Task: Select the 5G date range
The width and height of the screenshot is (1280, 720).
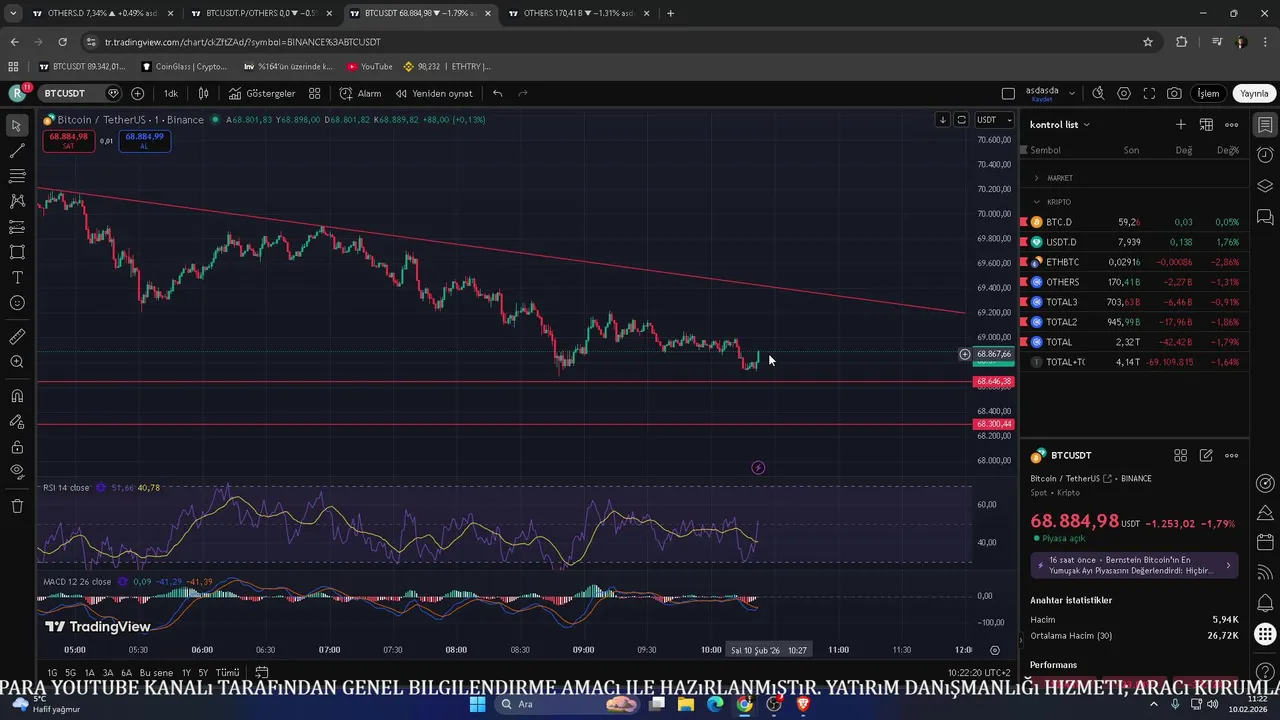Action: (70, 673)
